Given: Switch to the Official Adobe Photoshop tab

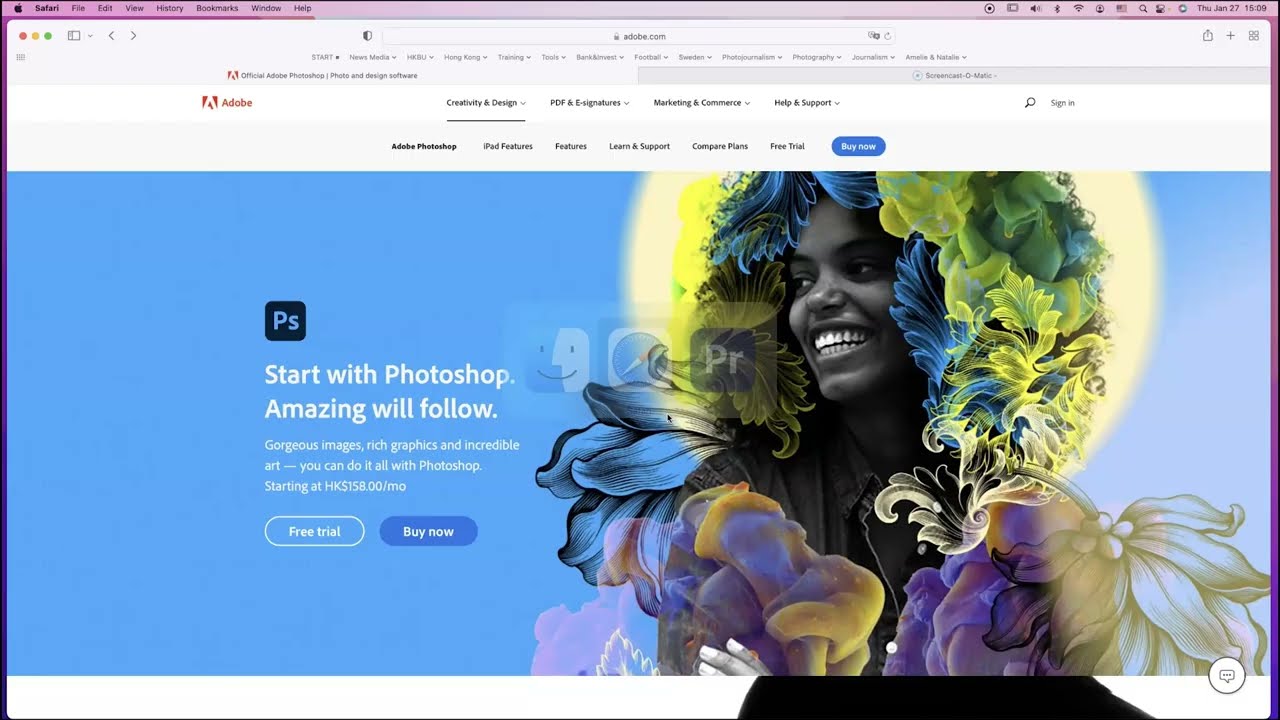Looking at the screenshot, I should click(322, 75).
